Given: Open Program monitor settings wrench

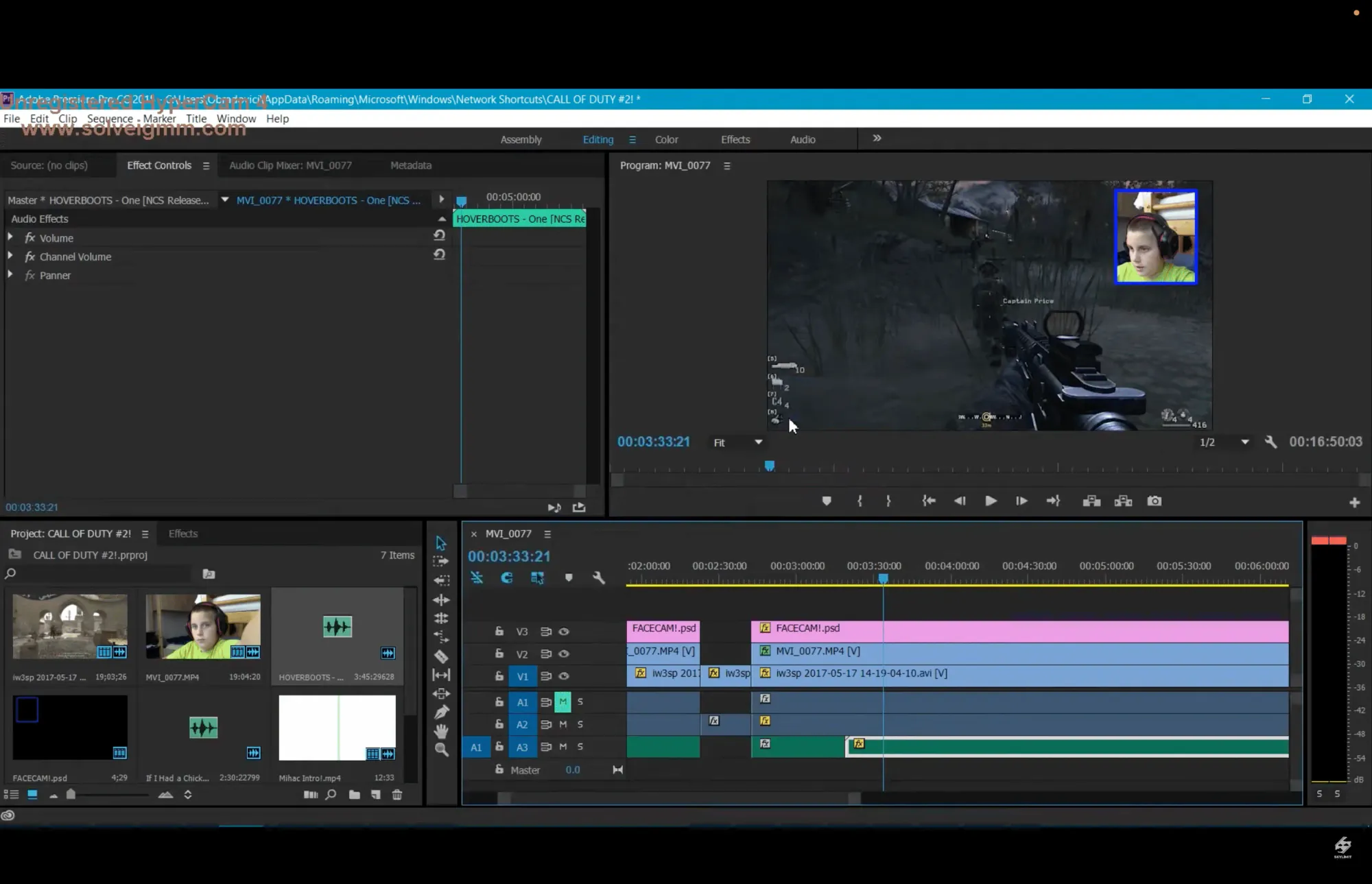Looking at the screenshot, I should 1270,442.
